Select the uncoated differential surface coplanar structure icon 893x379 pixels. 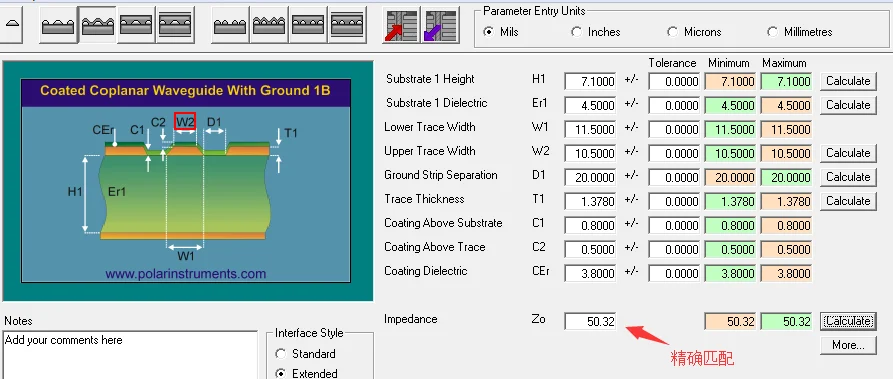point(230,25)
